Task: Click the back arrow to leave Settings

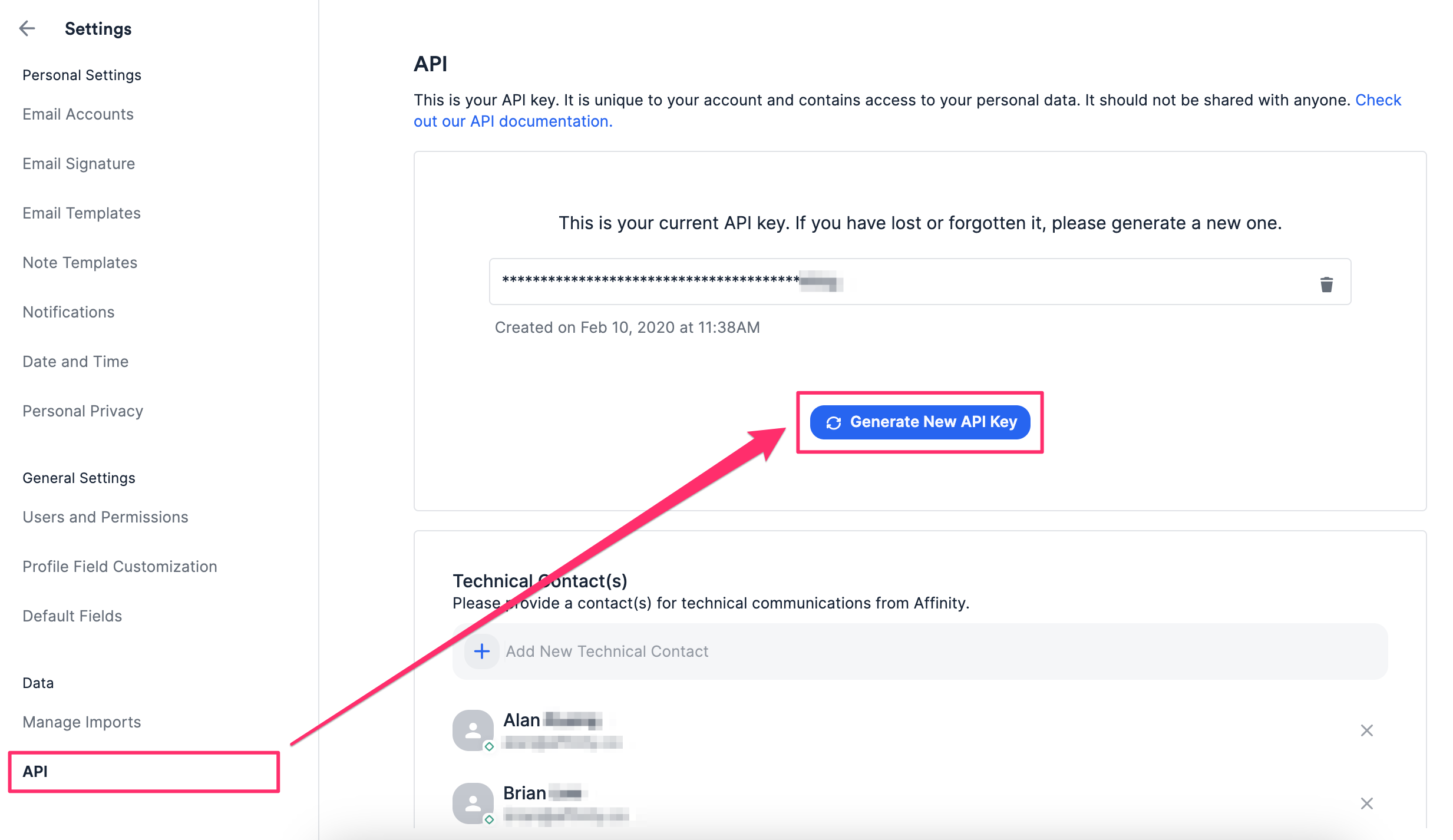Action: pos(27,28)
